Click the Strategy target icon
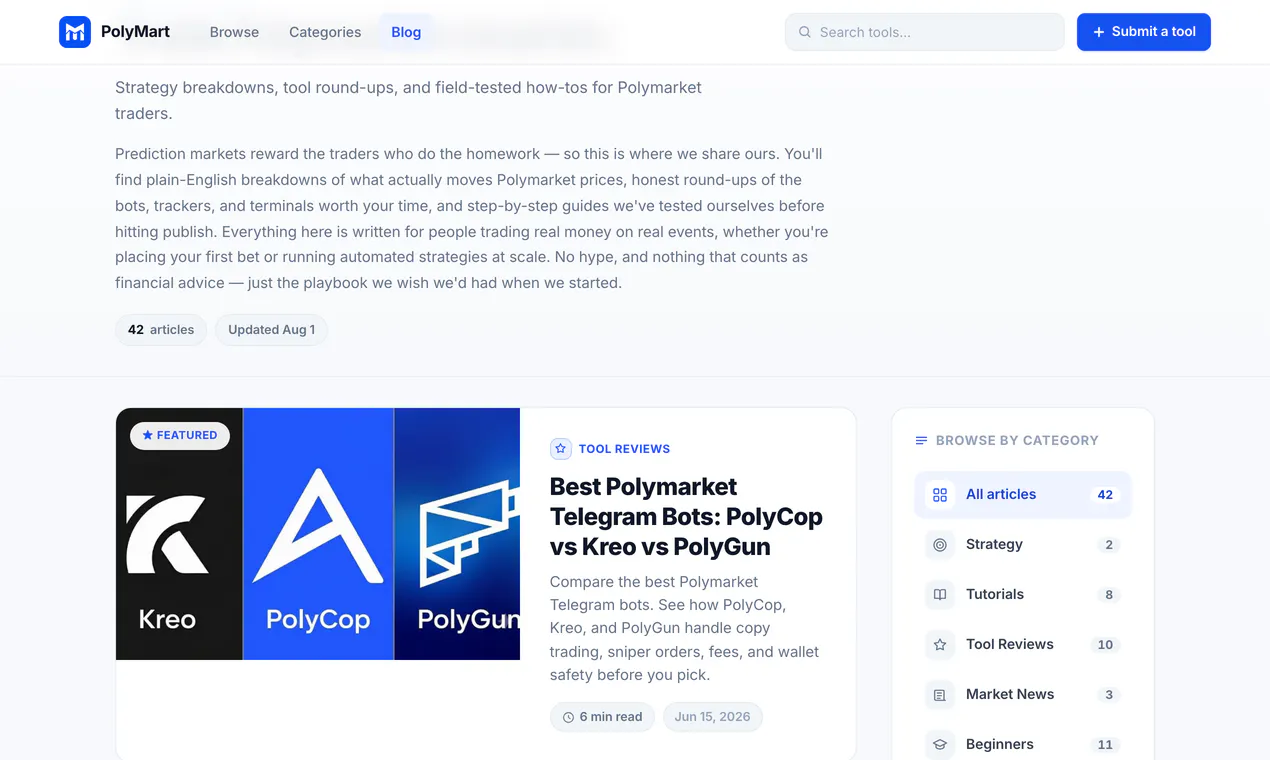The height and width of the screenshot is (760, 1270). (940, 545)
